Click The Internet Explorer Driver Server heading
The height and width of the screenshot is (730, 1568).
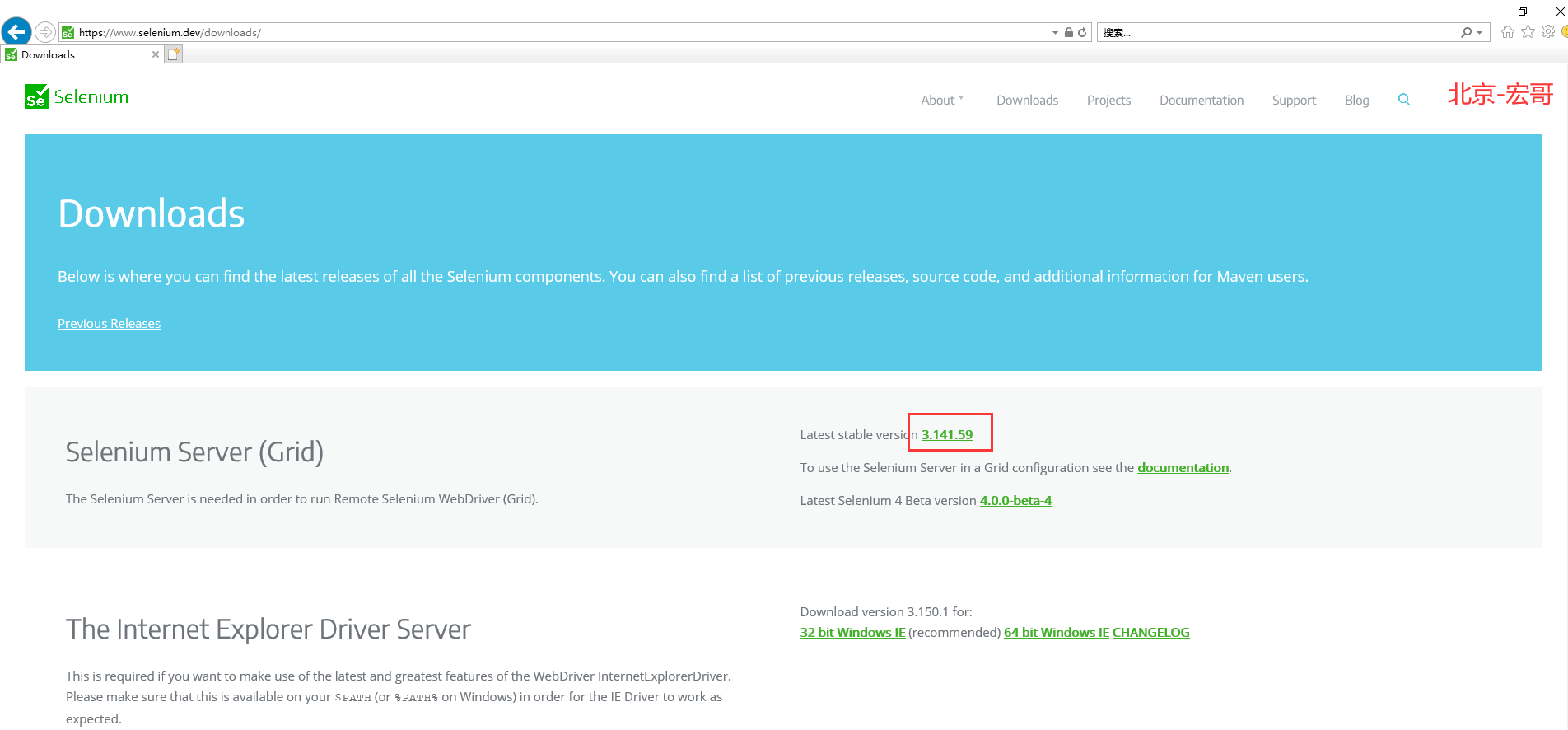(x=268, y=629)
